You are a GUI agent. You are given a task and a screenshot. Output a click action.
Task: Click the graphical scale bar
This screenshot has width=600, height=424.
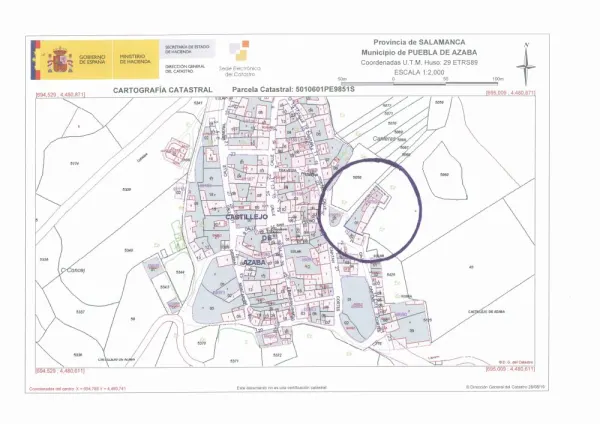(420, 83)
